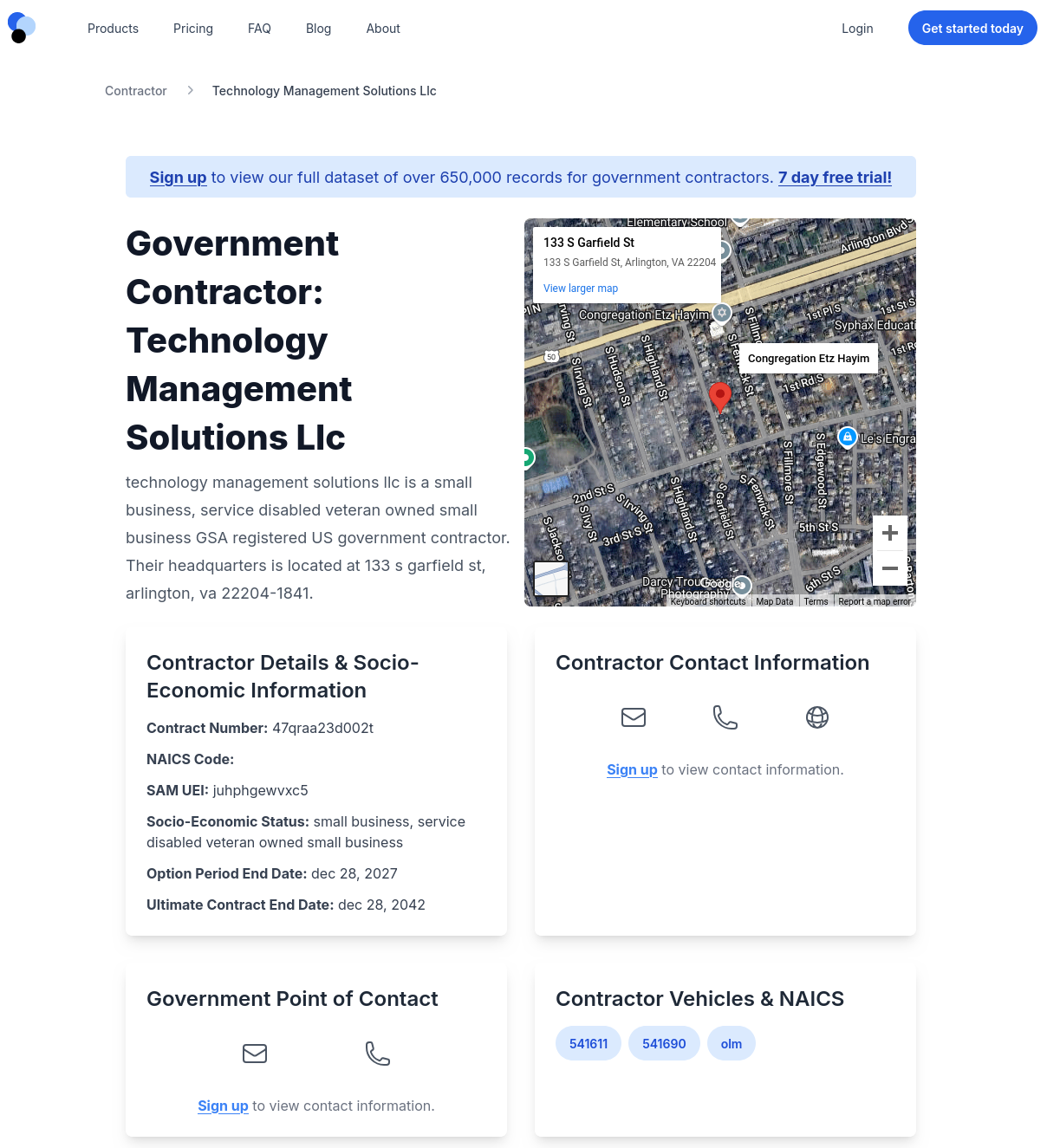1047x1148 pixels.
Task: Click breadcrumb Technology Management Solutions Llc
Action: click(324, 91)
